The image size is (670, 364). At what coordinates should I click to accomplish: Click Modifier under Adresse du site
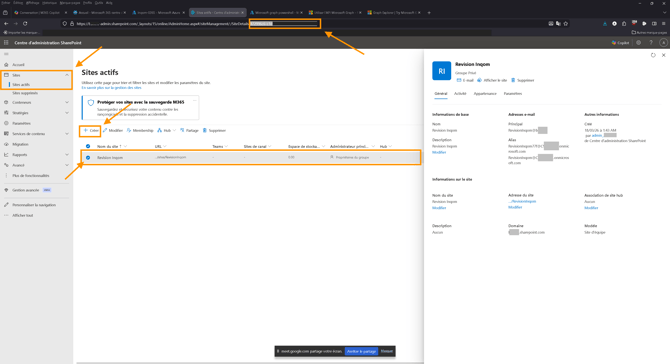[x=515, y=207]
